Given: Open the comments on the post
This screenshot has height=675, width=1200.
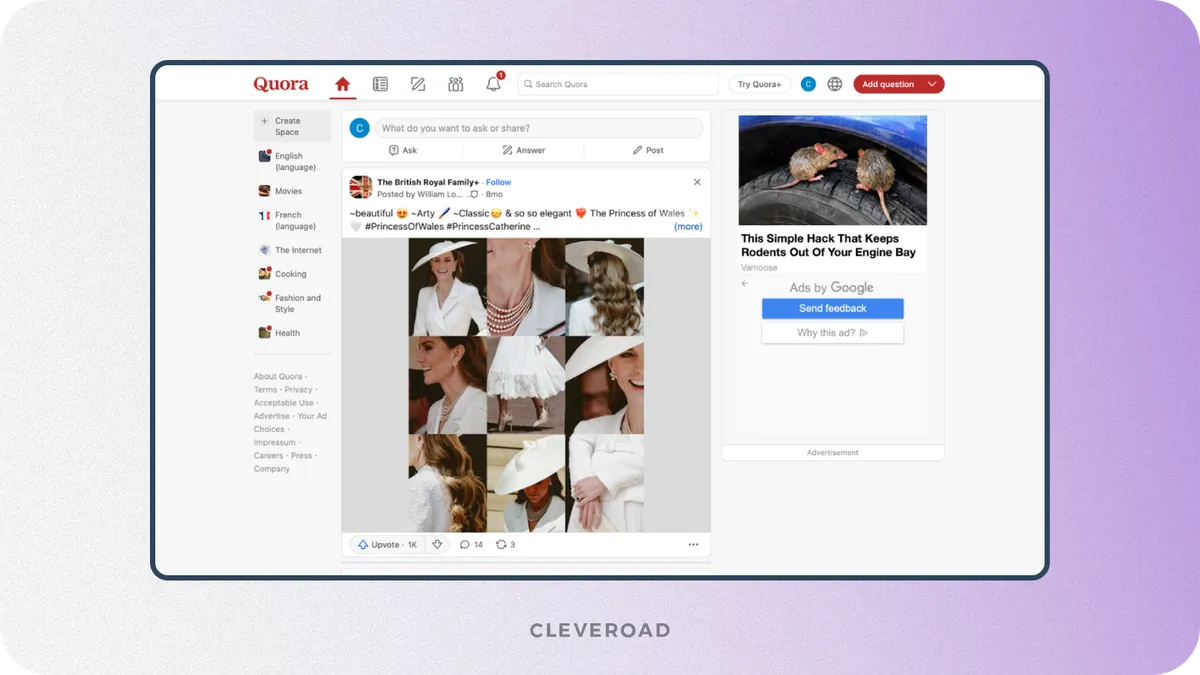Looking at the screenshot, I should point(471,545).
